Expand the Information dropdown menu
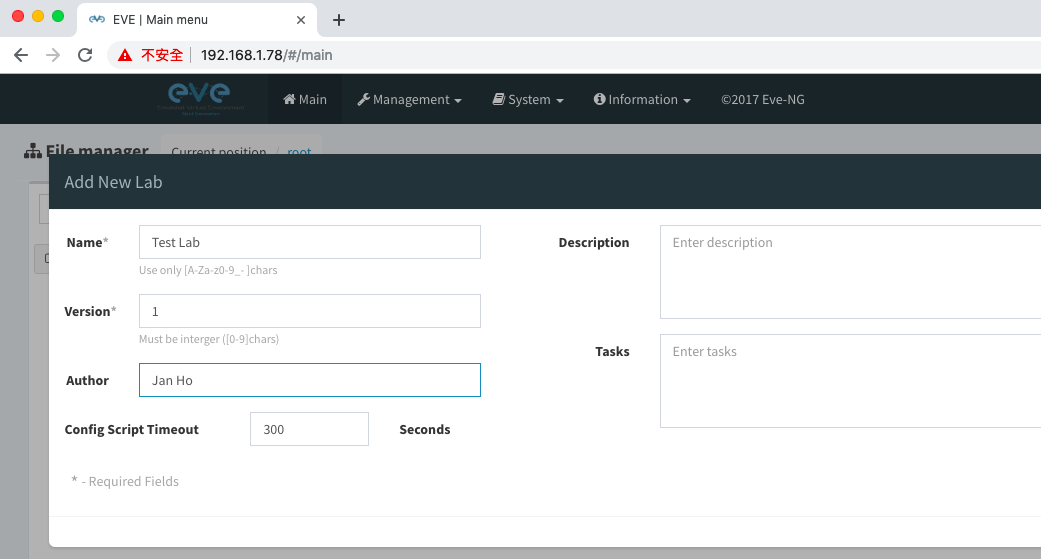The height and width of the screenshot is (559, 1041). pyautogui.click(x=642, y=99)
